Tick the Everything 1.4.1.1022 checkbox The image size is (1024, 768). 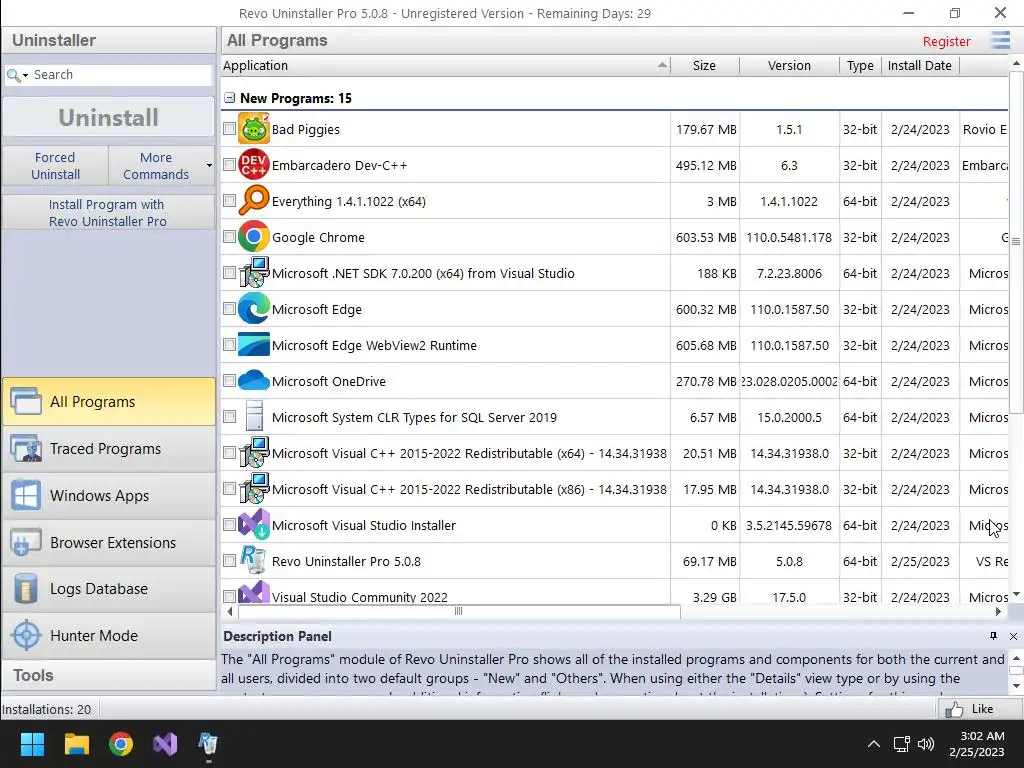(x=229, y=200)
